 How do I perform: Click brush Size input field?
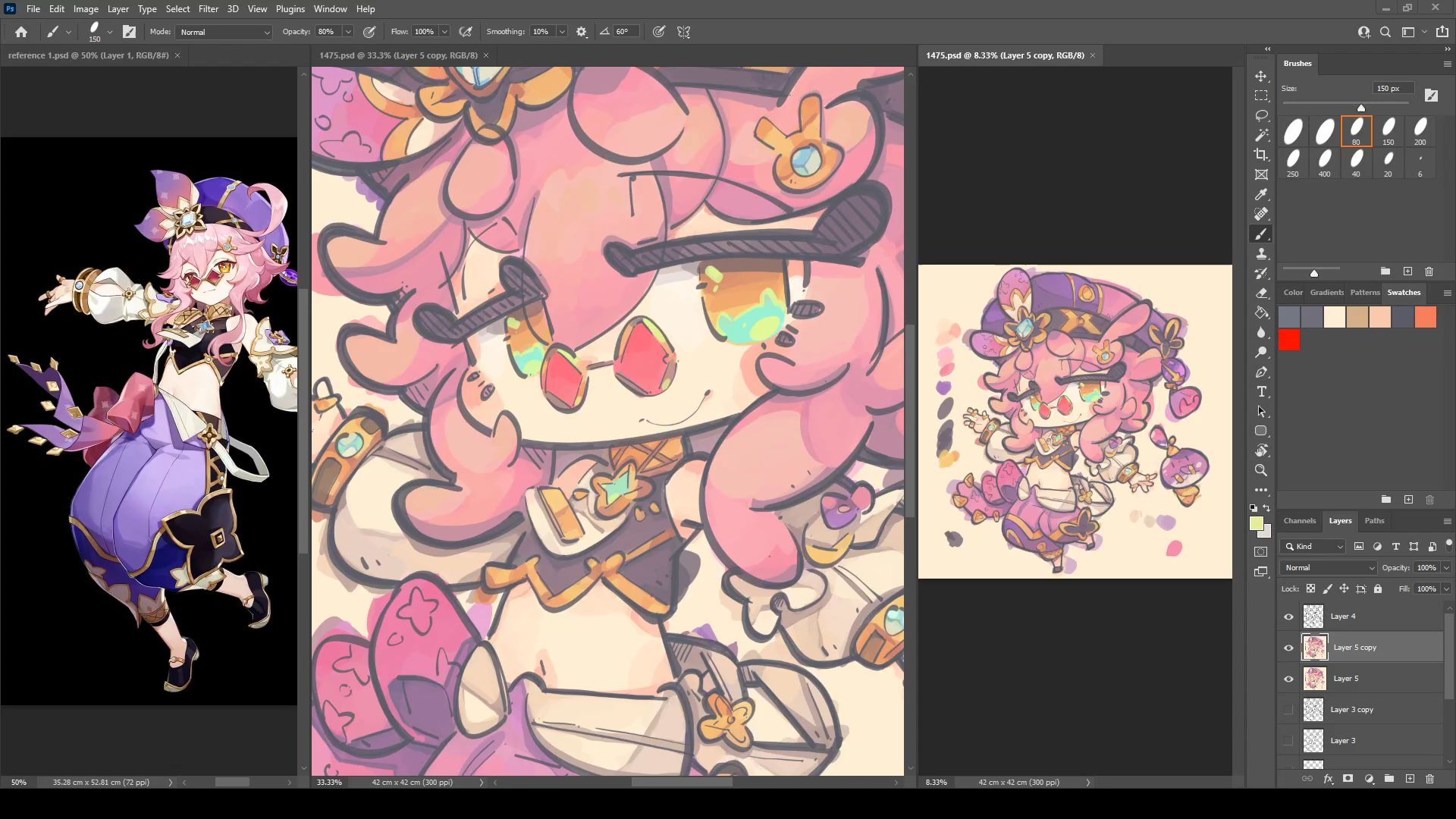pyautogui.click(x=1393, y=88)
